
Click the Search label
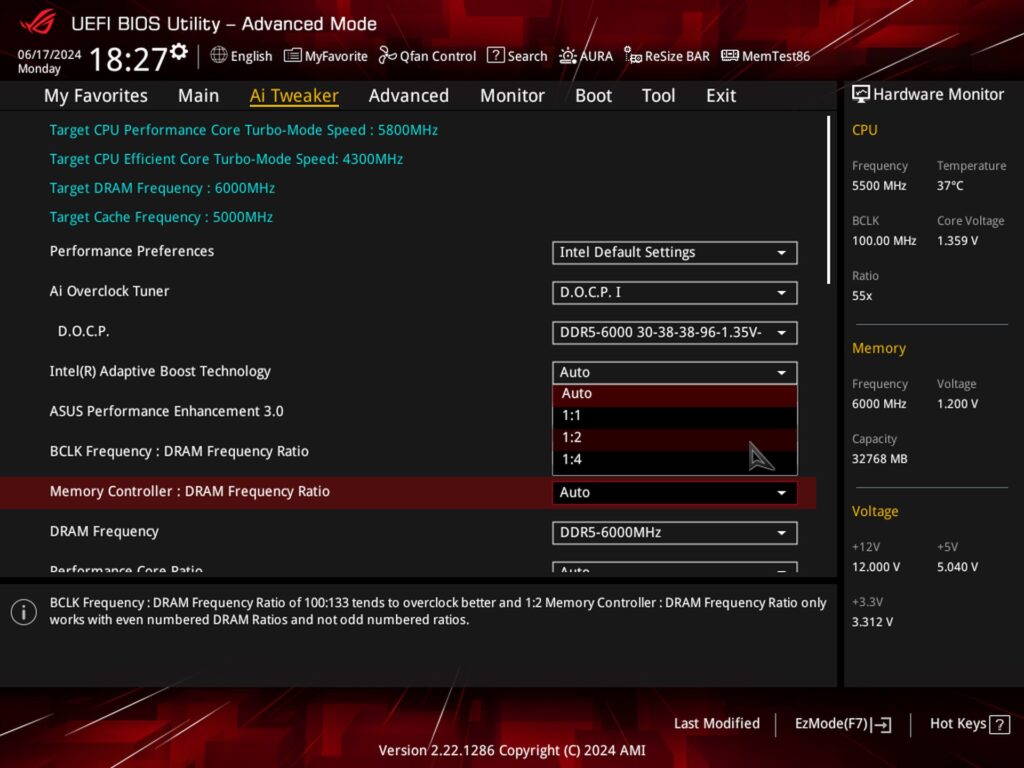tap(527, 56)
